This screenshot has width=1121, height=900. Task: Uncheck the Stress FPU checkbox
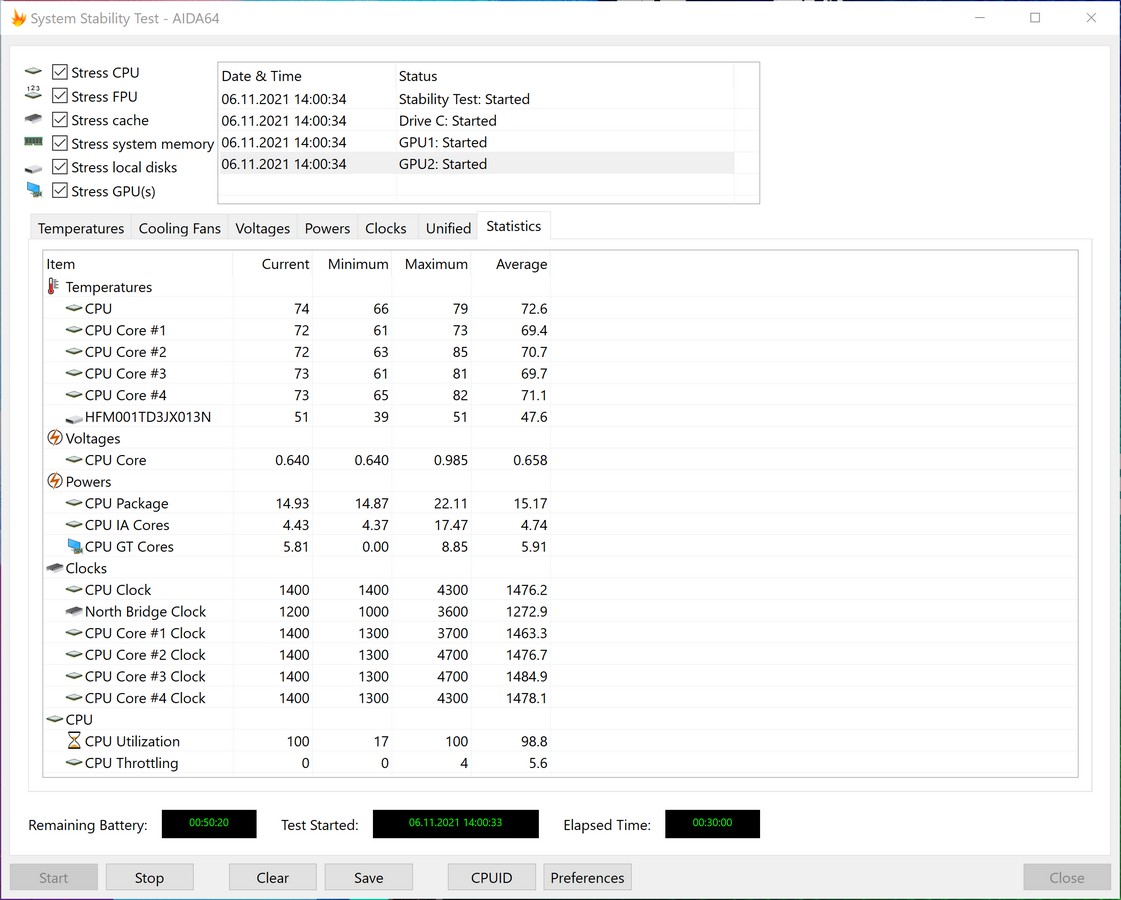pyautogui.click(x=60, y=96)
